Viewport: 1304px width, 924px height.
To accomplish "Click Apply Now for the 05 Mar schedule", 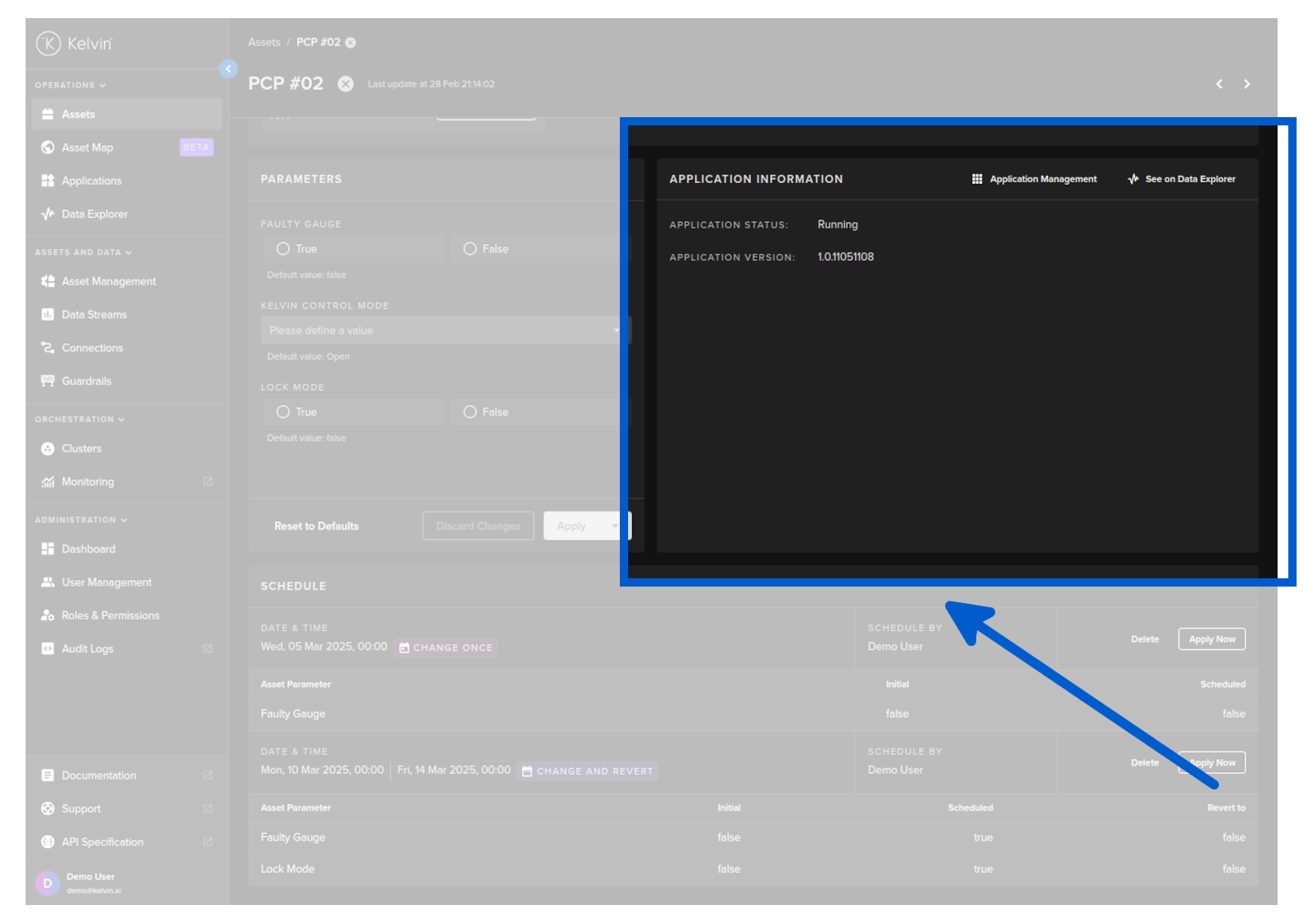I will coord(1211,639).
